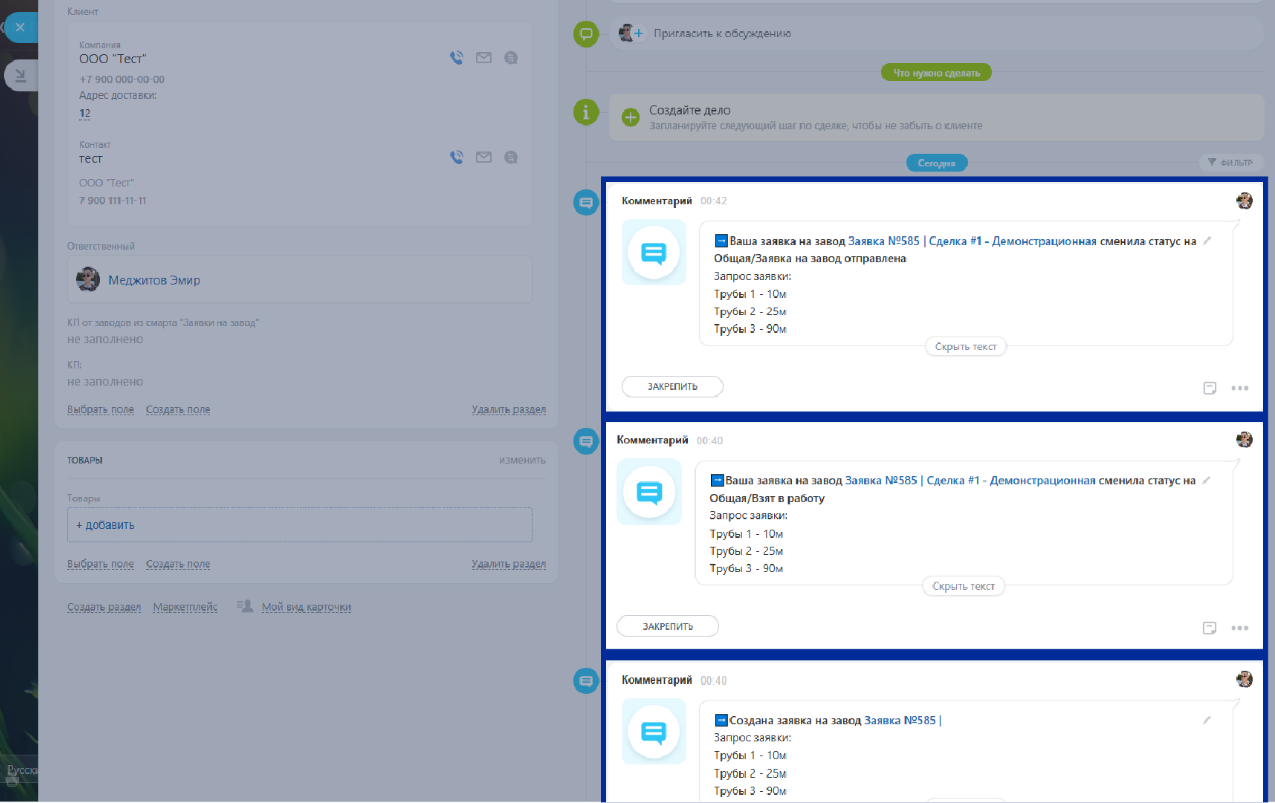Image resolution: width=1275 pixels, height=803 pixels.
Task: Open Заявка №585 link in third comment
Action: point(900,720)
